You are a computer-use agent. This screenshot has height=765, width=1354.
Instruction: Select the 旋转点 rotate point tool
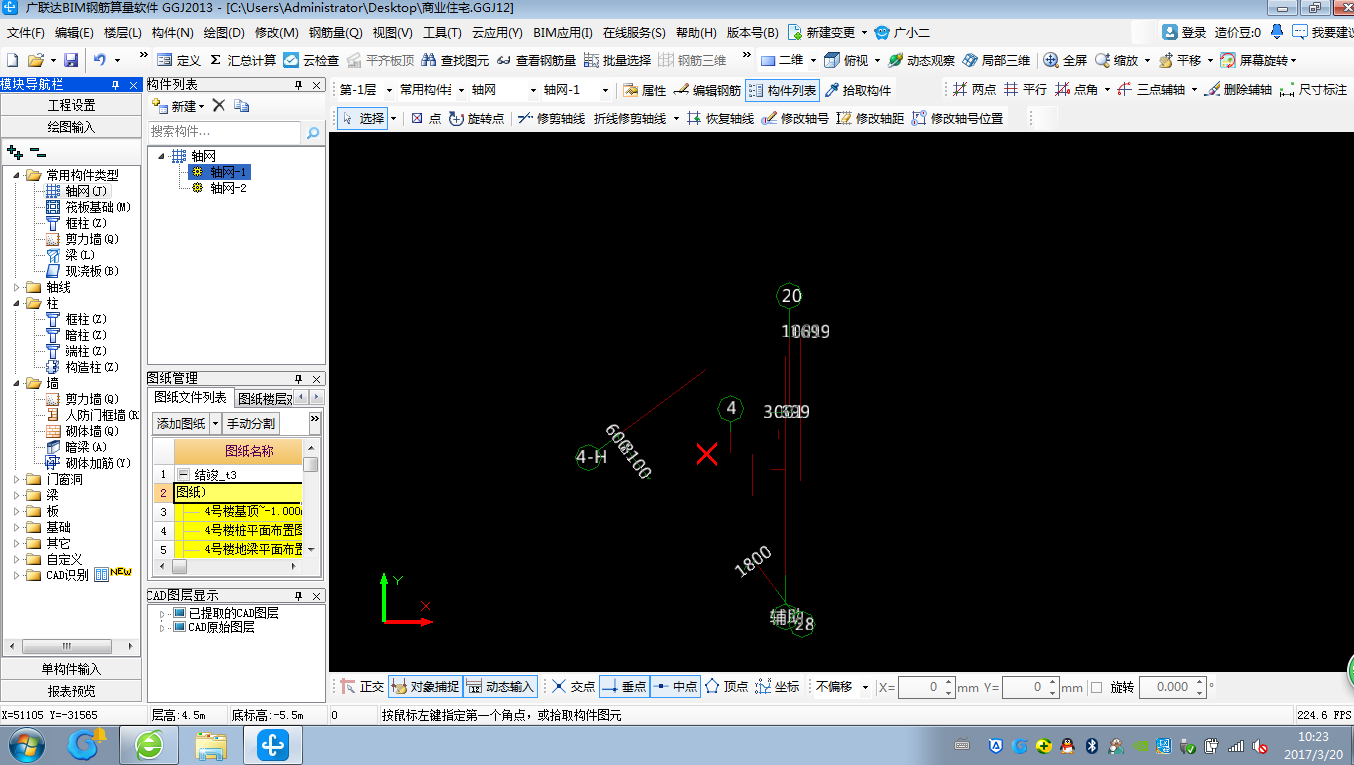[x=476, y=118]
